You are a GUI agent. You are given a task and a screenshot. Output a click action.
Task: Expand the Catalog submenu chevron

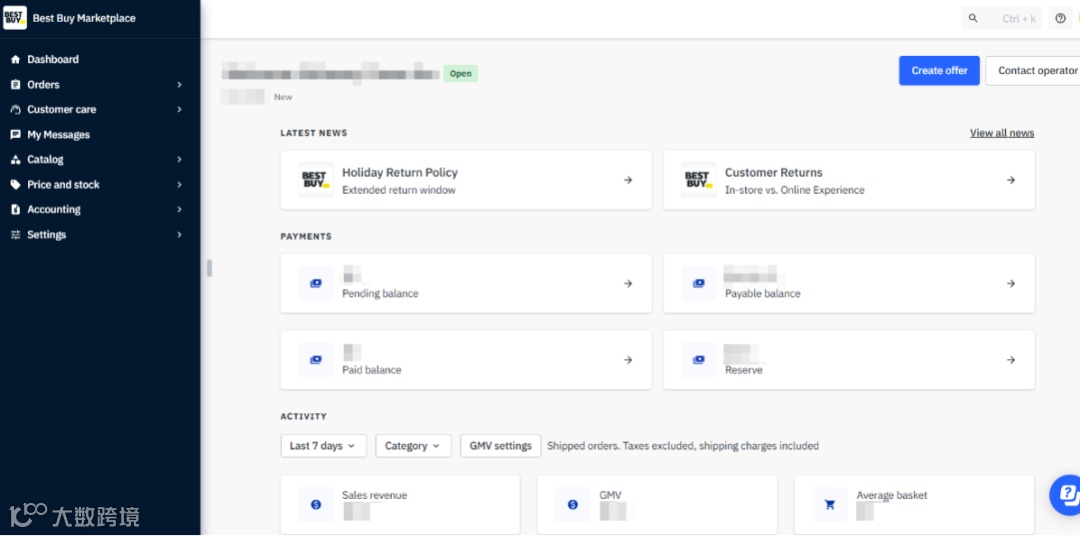pos(179,160)
